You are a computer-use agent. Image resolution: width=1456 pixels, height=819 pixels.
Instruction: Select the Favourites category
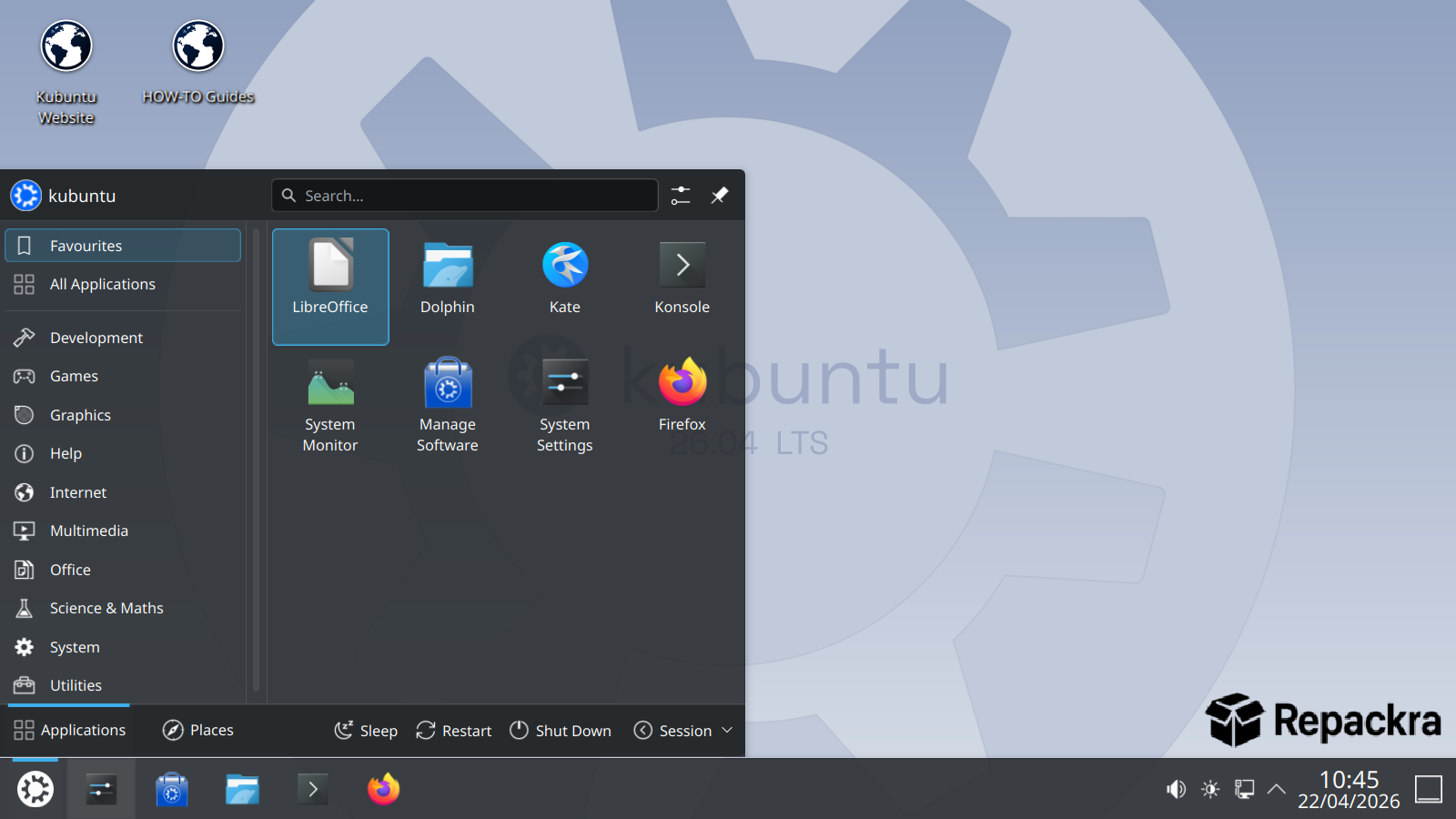tap(123, 246)
